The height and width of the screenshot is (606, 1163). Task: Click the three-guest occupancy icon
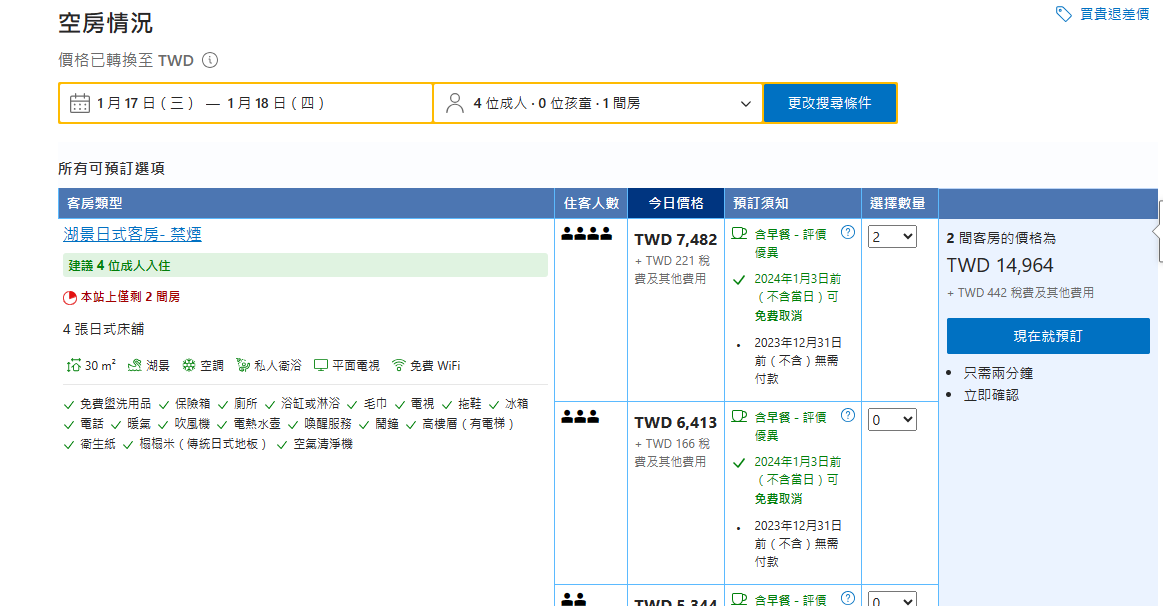point(580,417)
